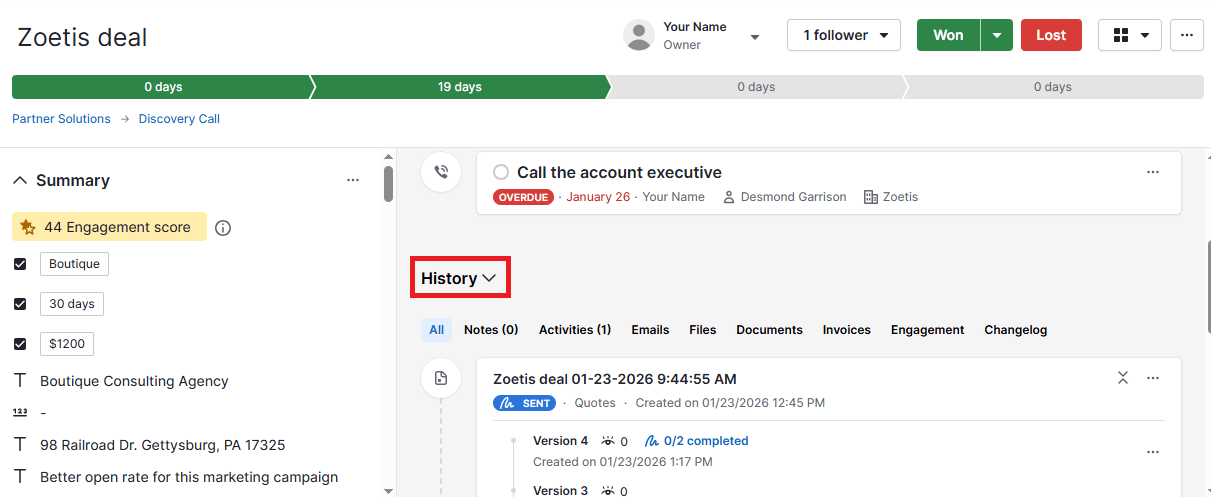Open call activity options menu
The width and height of the screenshot is (1211, 497).
coord(1153,172)
